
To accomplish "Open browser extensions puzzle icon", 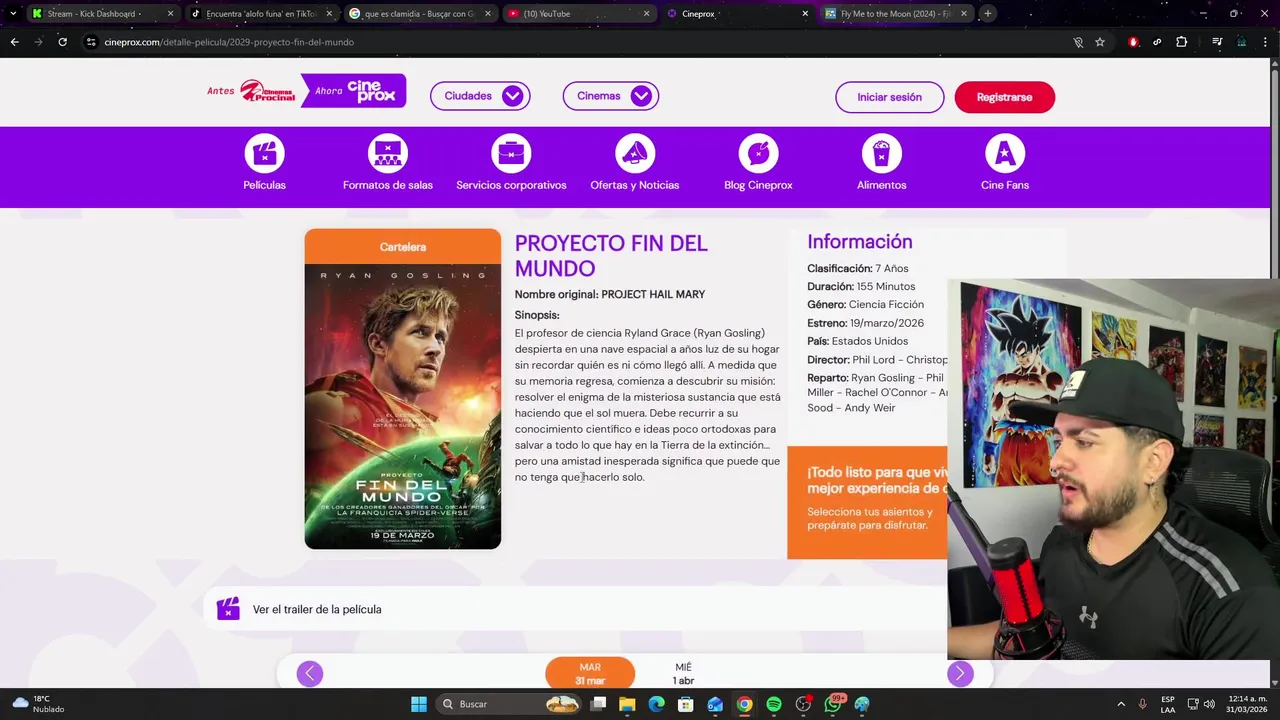I will [1182, 42].
